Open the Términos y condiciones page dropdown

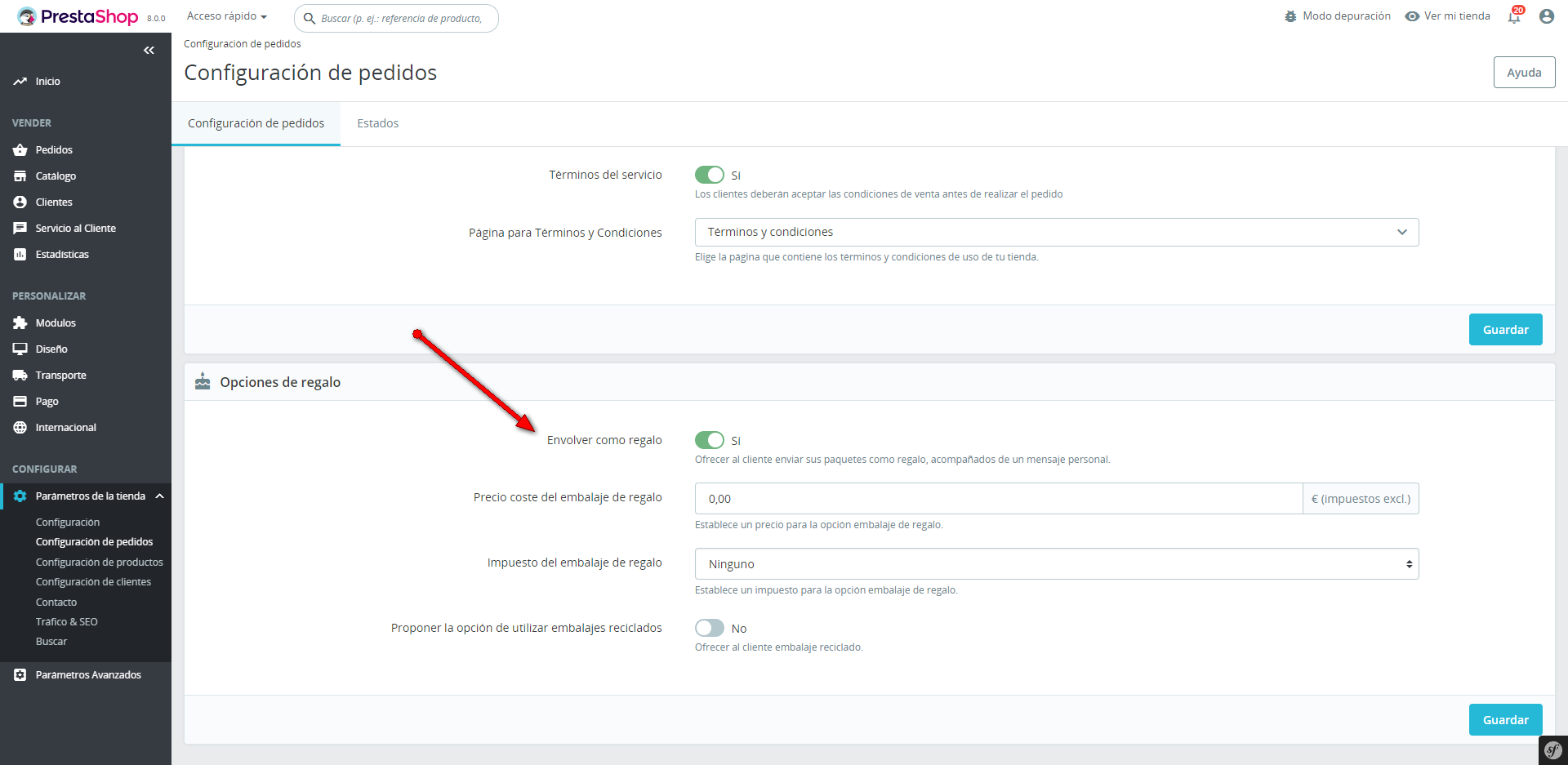(1057, 233)
